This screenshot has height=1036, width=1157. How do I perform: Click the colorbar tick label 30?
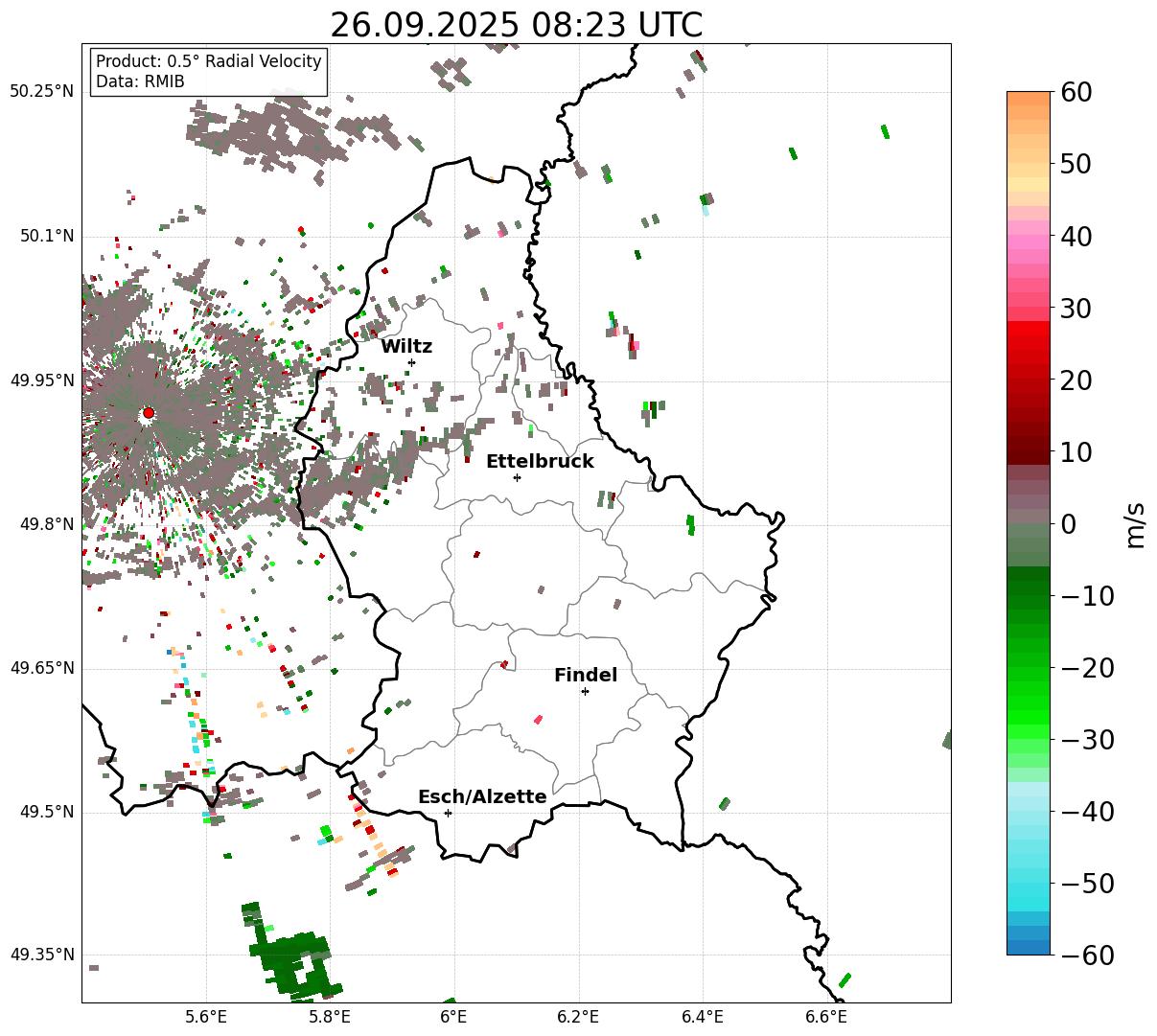pyautogui.click(x=1075, y=309)
